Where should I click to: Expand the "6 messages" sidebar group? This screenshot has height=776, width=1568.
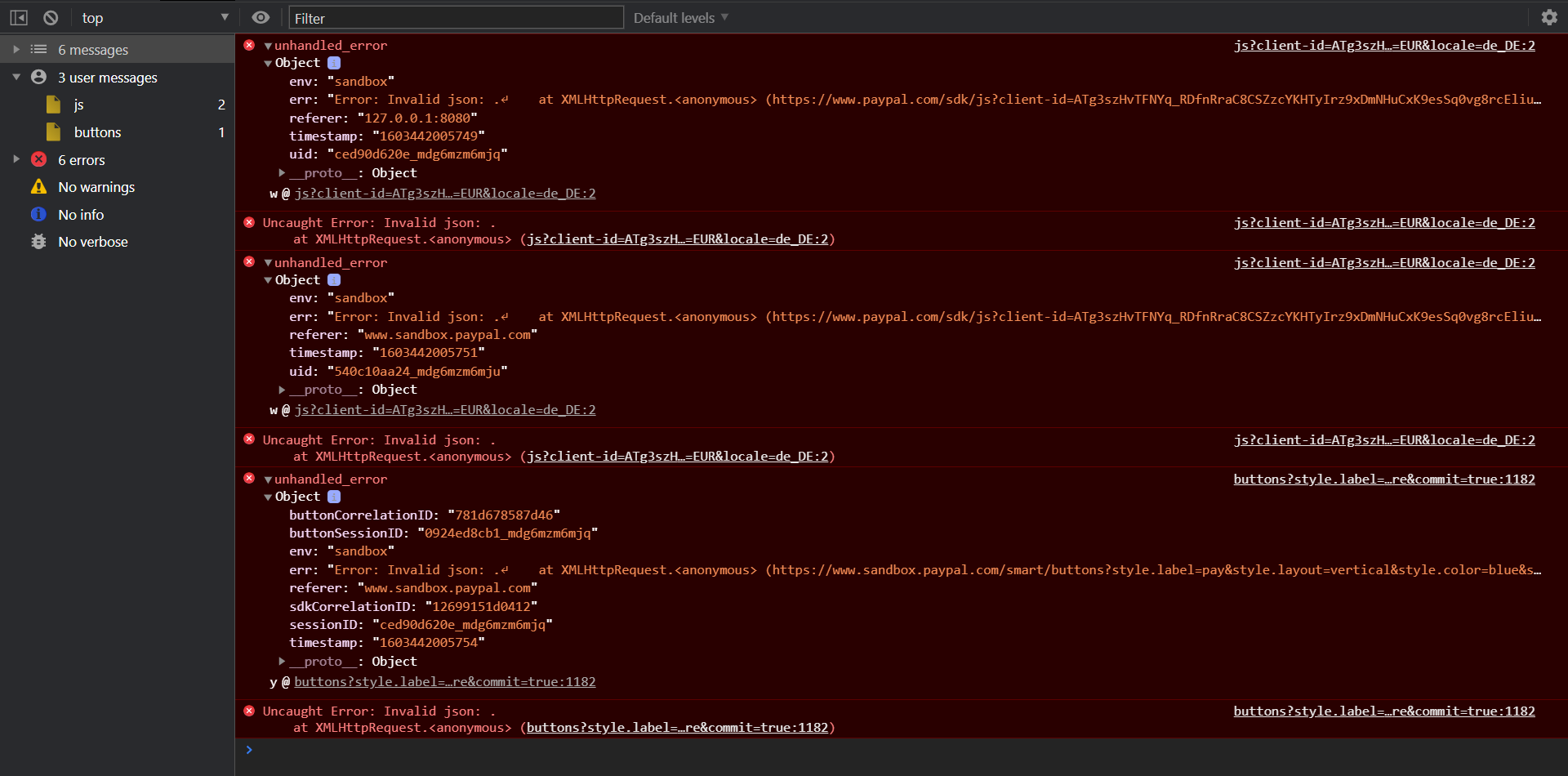click(16, 50)
